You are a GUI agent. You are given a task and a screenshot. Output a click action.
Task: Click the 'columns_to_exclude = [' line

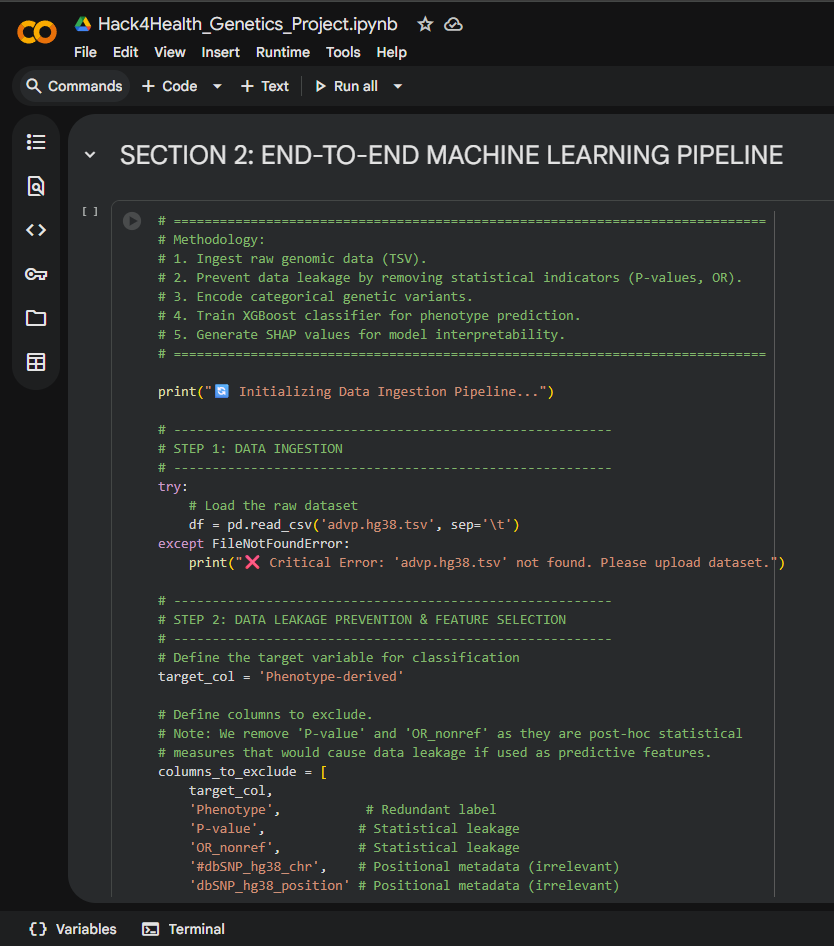tap(243, 772)
